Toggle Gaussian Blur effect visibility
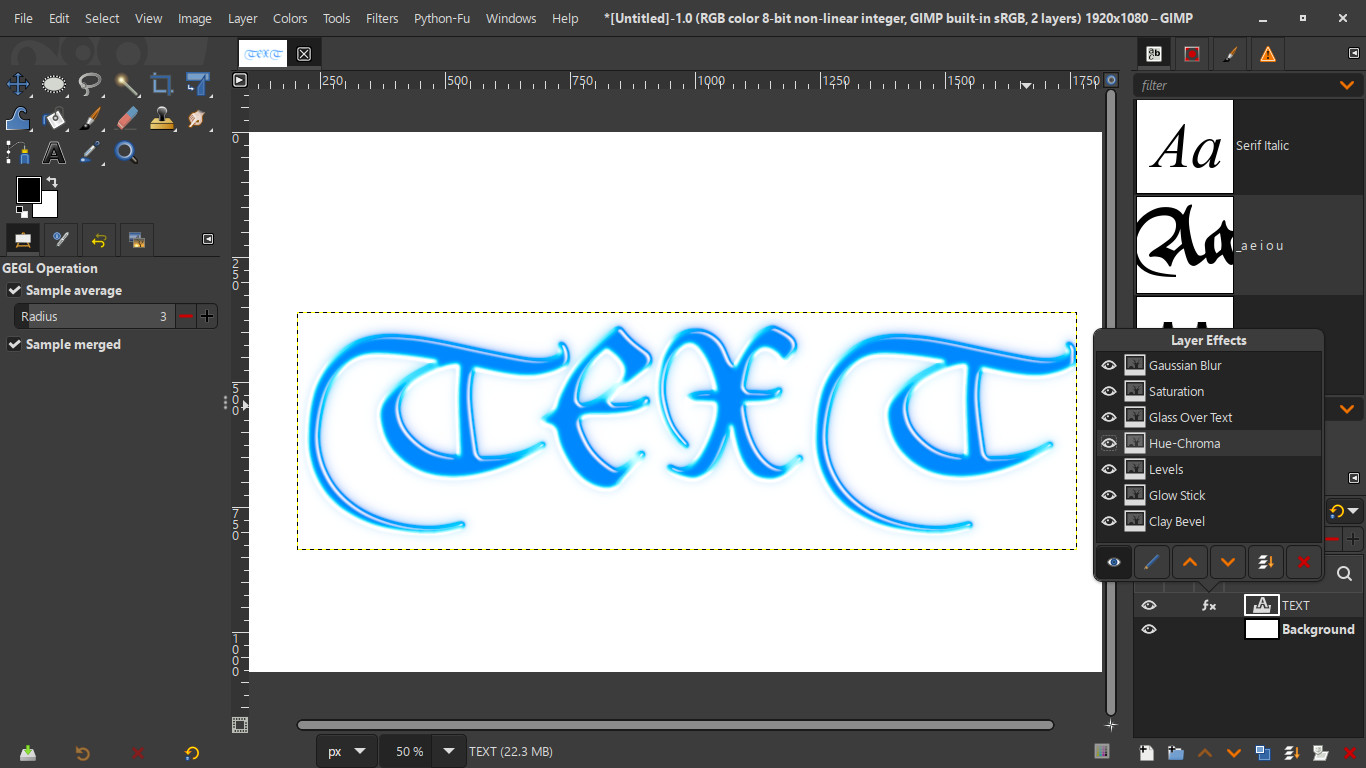This screenshot has width=1366, height=768. click(1109, 365)
